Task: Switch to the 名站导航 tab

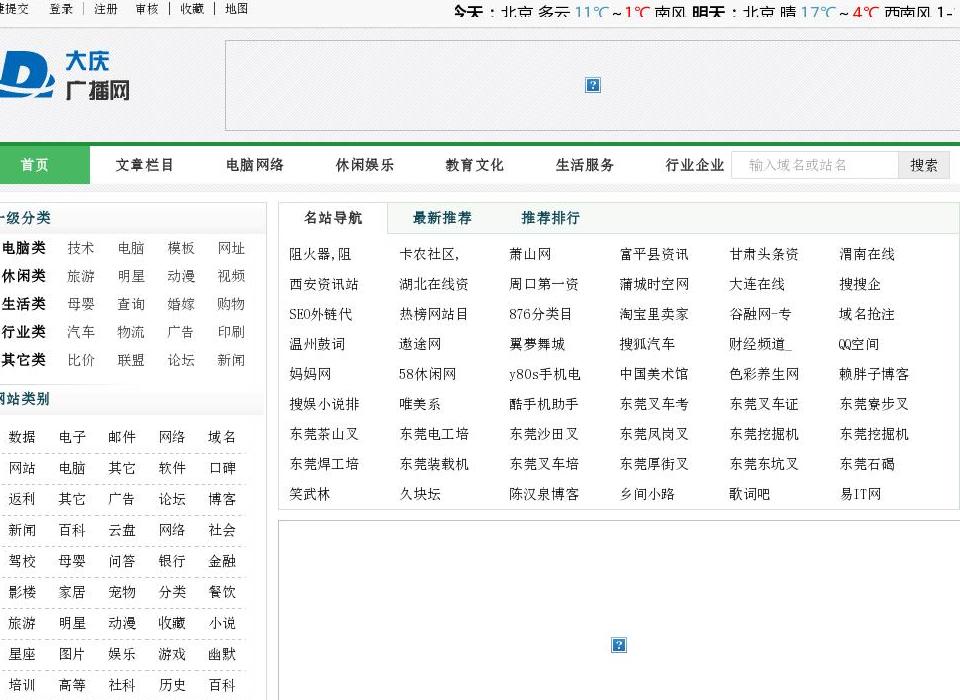Action: [x=333, y=218]
